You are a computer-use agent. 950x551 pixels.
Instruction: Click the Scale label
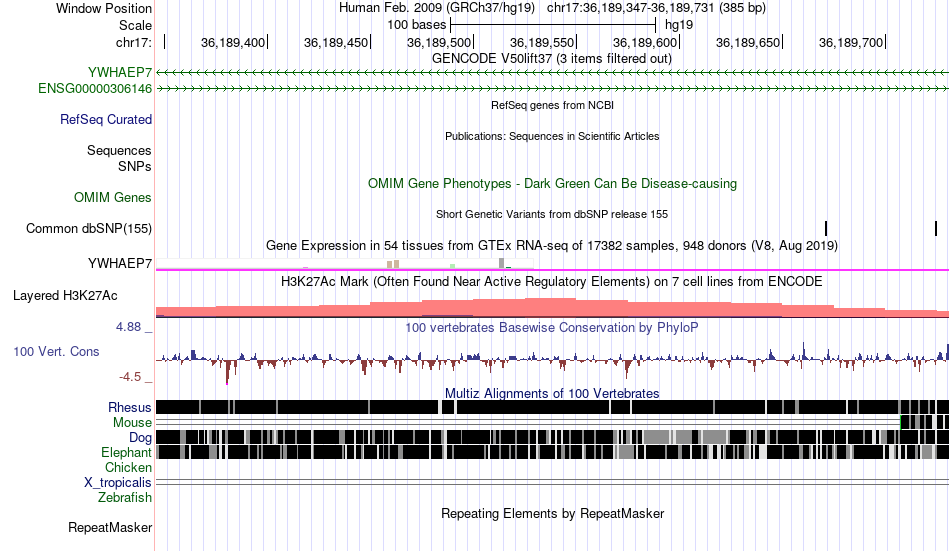[135, 25]
